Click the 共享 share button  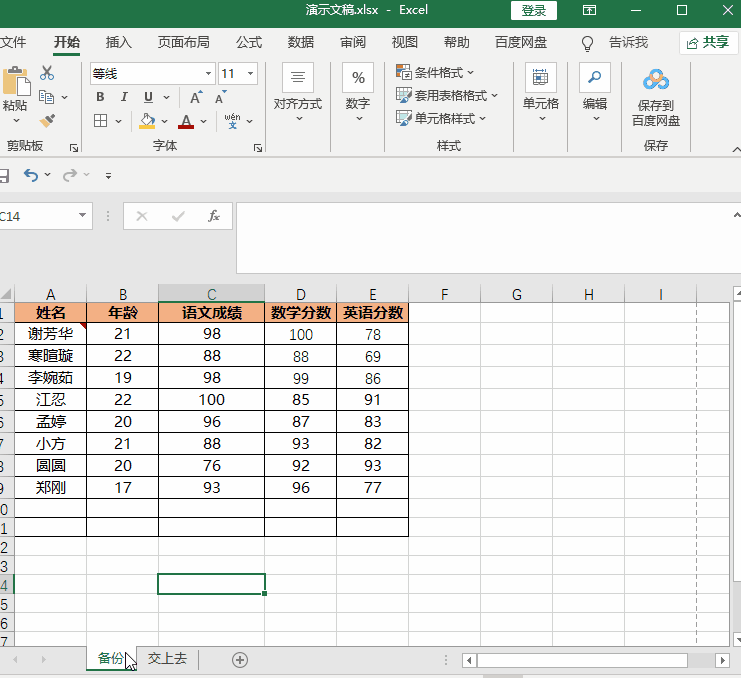click(708, 42)
